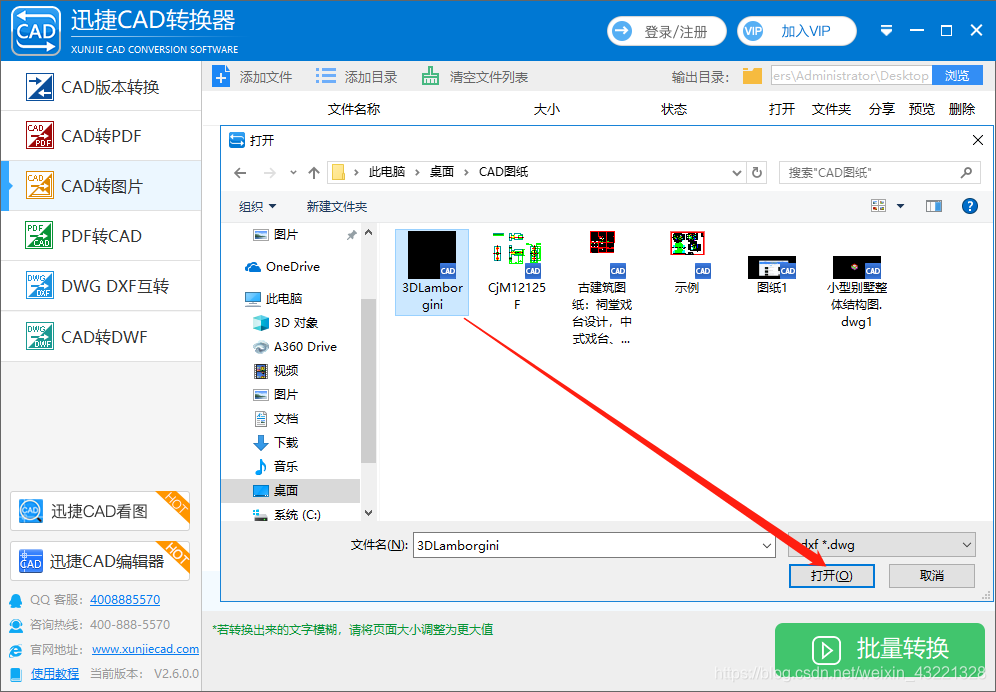Screen dimensions: 996x692
Task: Open www.xunjiecad.com website link
Action: pos(145,649)
